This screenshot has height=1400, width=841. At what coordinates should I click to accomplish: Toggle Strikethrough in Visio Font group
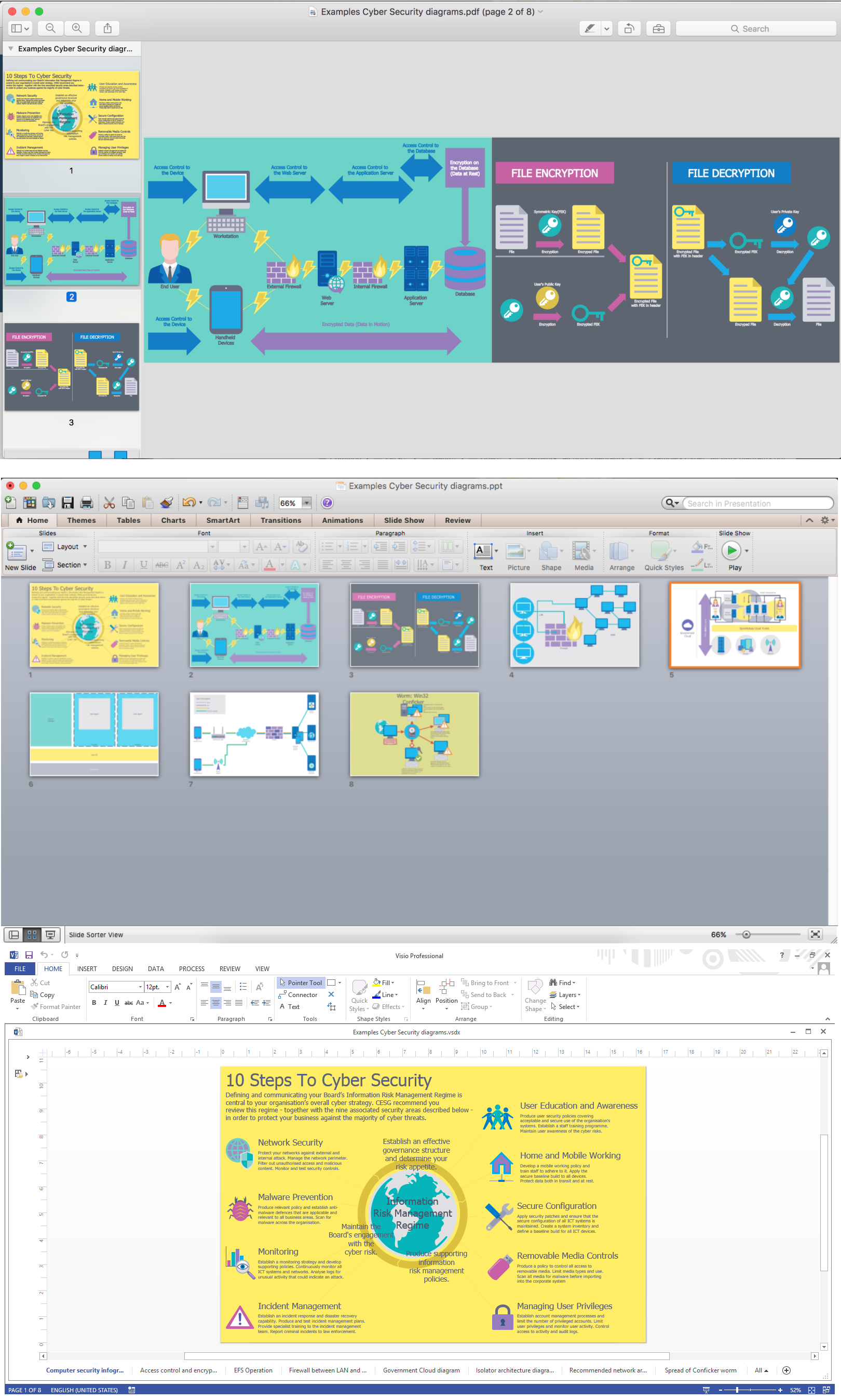point(129,1003)
